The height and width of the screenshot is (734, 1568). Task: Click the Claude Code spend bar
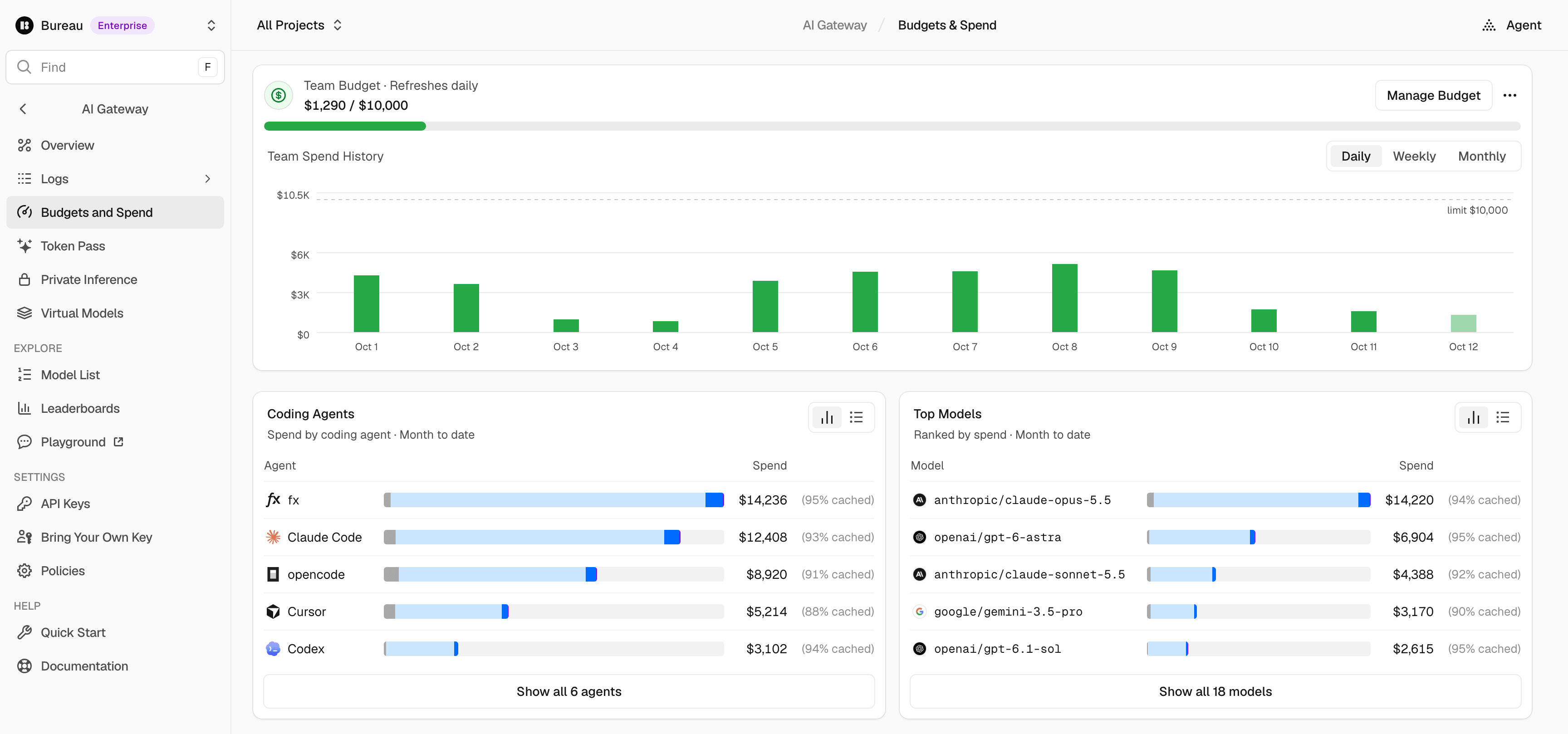[x=554, y=538]
